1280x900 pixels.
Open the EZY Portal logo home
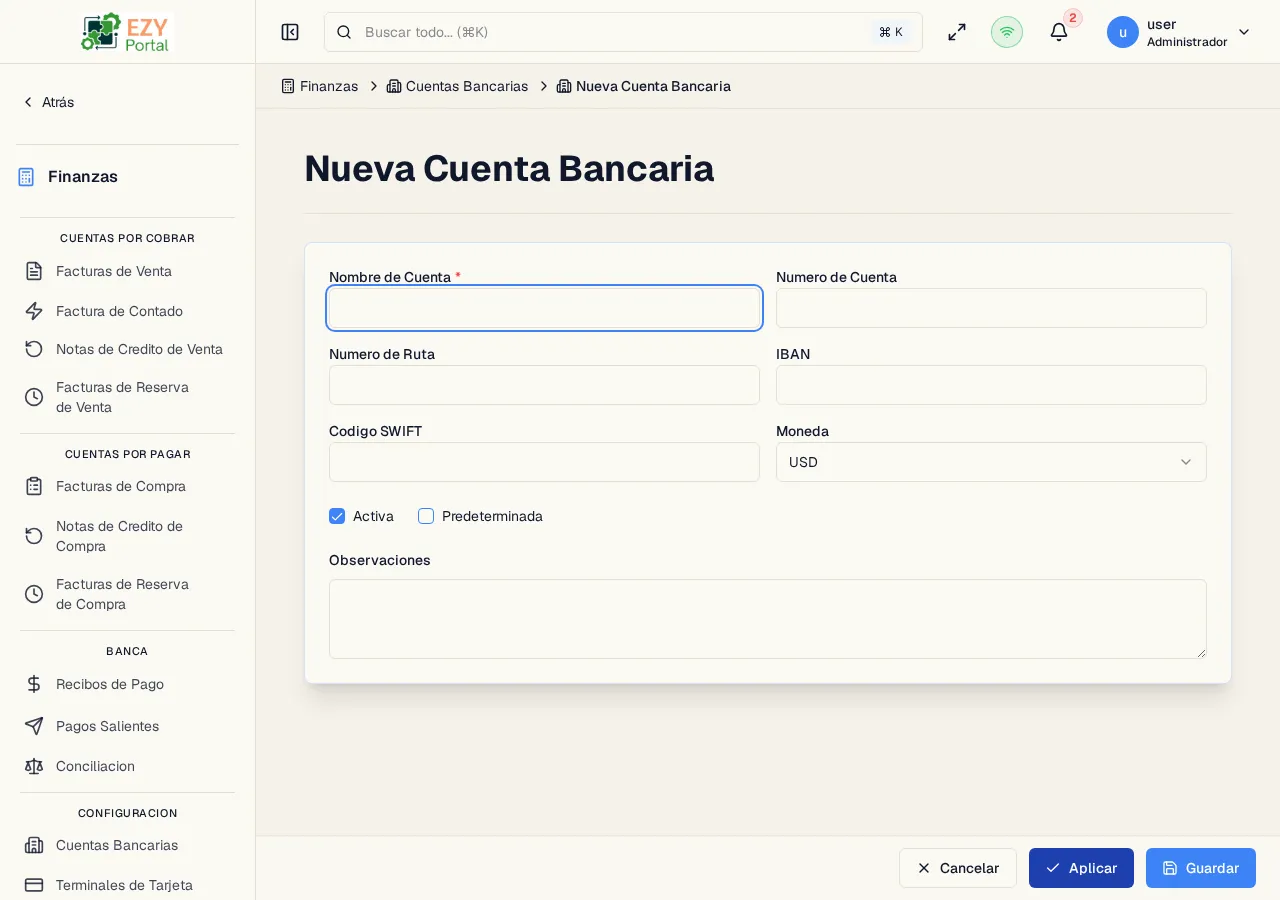coord(127,32)
